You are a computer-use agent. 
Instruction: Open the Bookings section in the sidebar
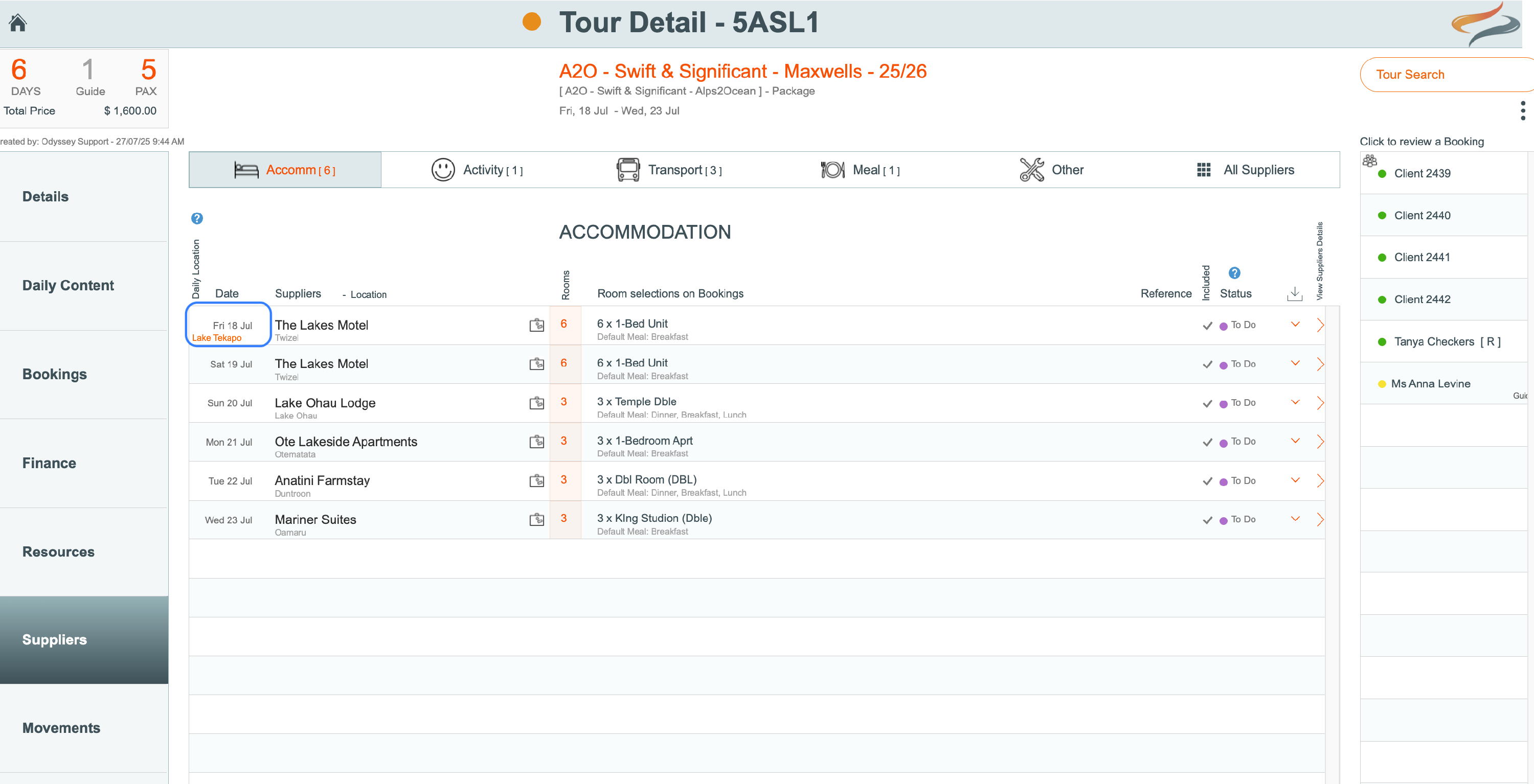(55, 375)
